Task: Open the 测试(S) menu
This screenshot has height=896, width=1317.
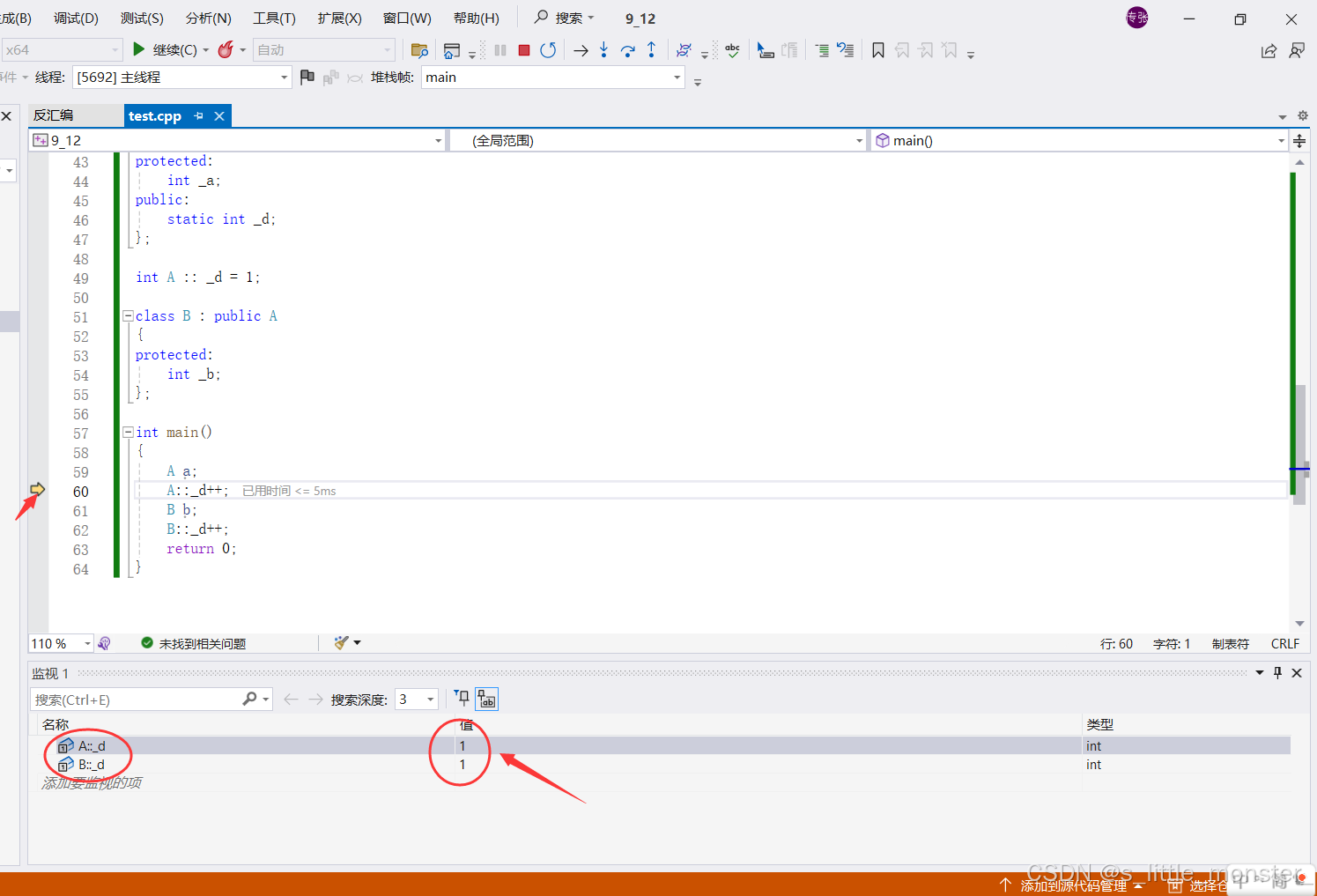Action: click(x=142, y=19)
